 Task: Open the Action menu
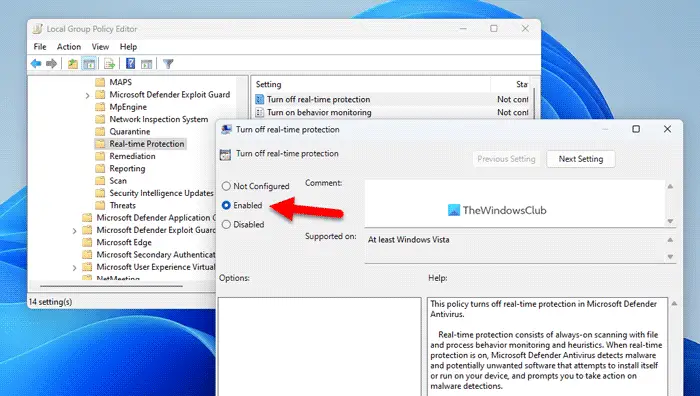click(69, 46)
